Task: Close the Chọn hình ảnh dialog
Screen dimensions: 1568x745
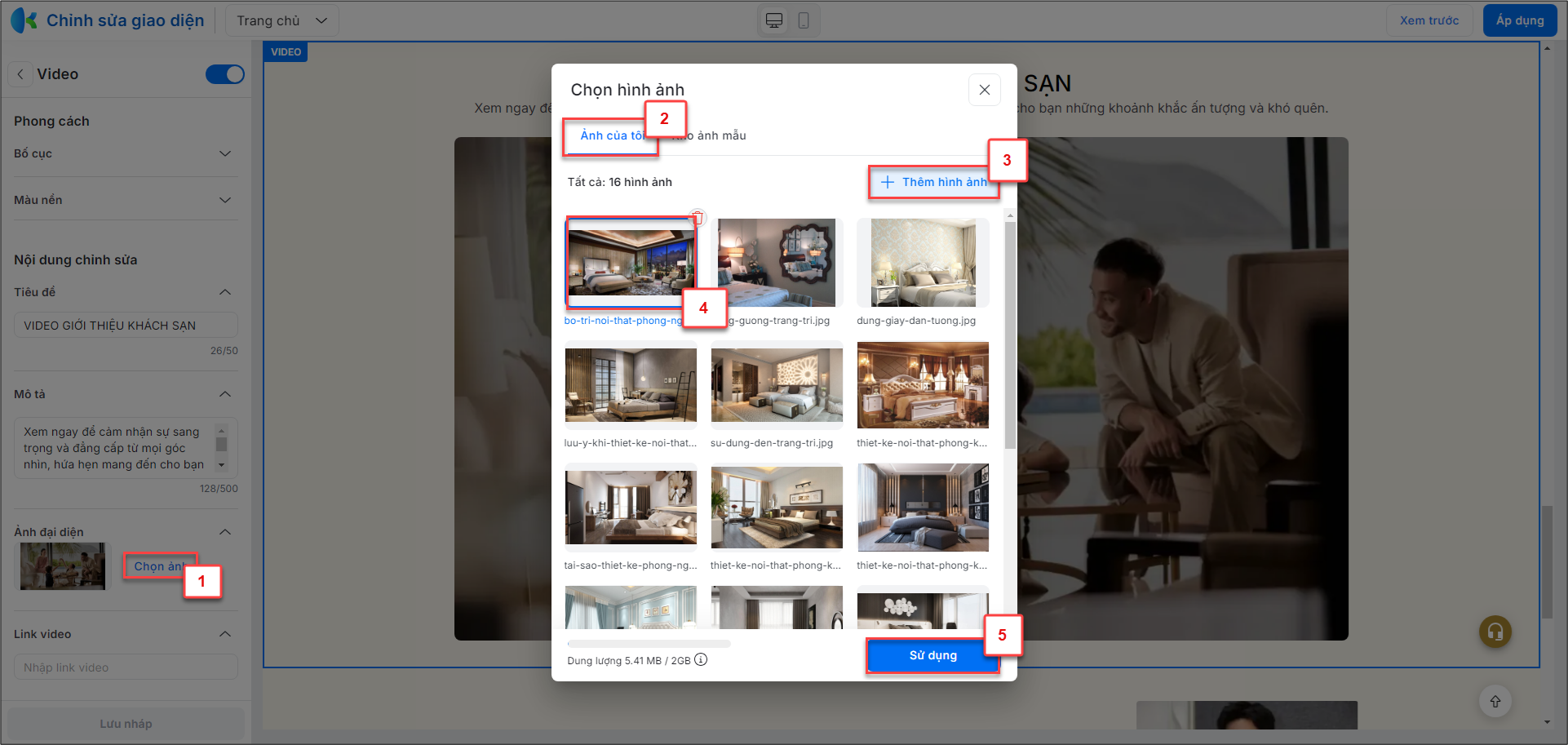Action: (985, 90)
